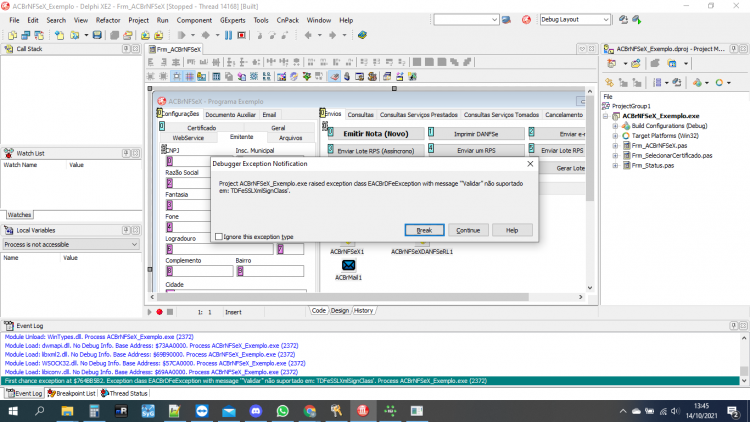Click the Save (floppy disk) toolbar icon
The width and height of the screenshot is (750, 422).
pyautogui.click(x=97, y=35)
